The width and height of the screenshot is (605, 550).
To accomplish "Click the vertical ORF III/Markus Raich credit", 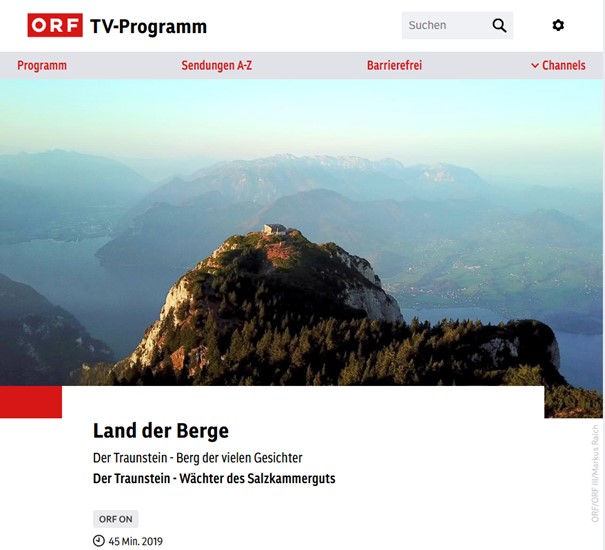I will coord(595,474).
